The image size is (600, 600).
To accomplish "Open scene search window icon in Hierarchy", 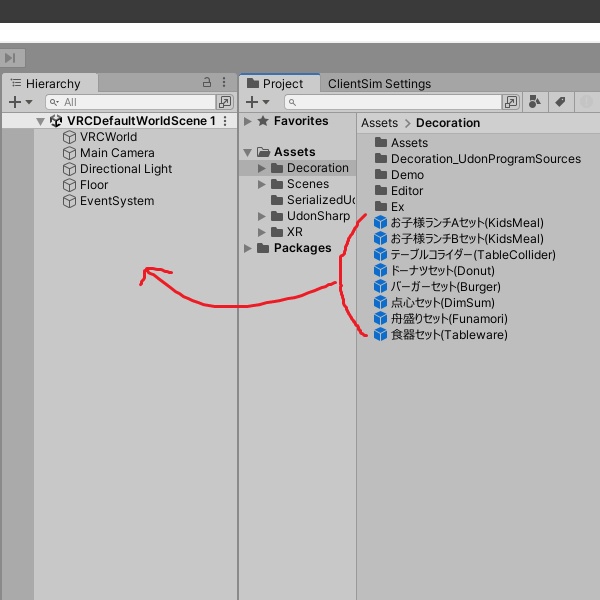I will [225, 102].
